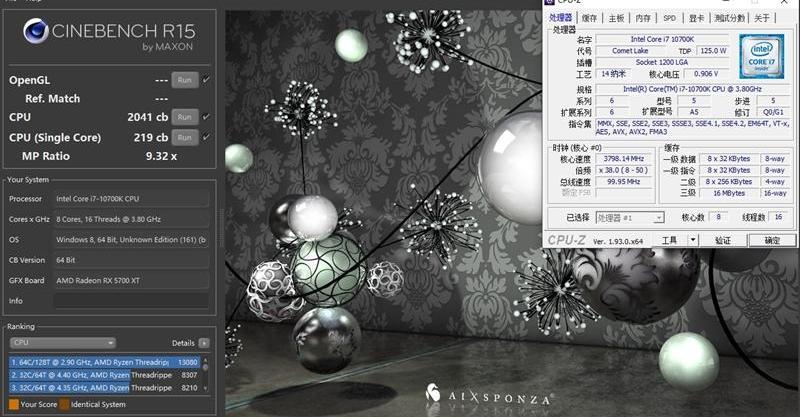Click the orange Your Score legend swatch
Viewport: 800px width, 417px height.
[14, 404]
